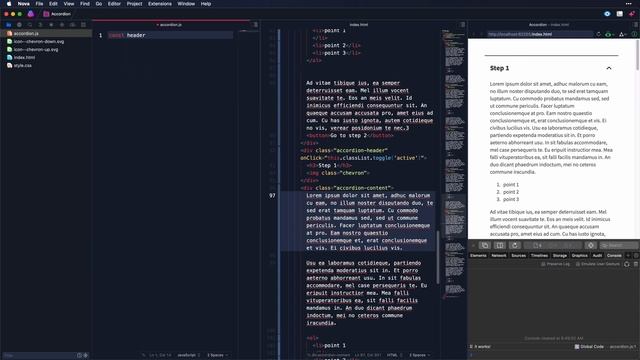Open the Editor menu

[x=114, y=4]
